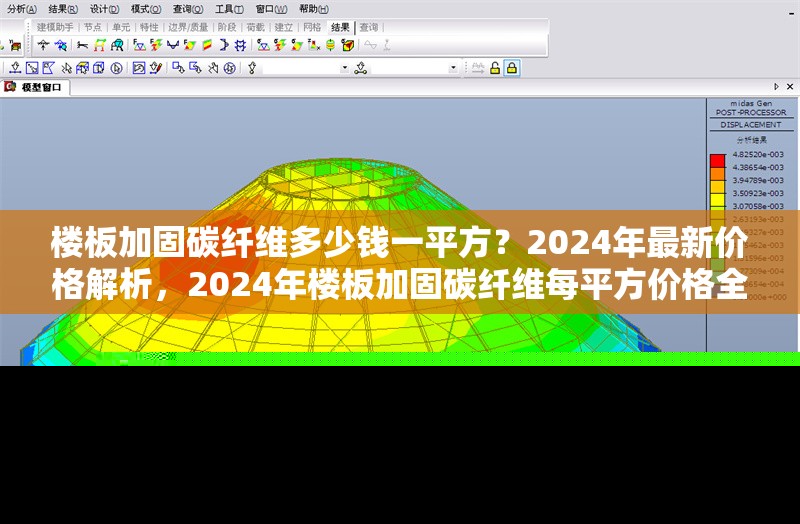Click the blue grid mesh result icon
The image size is (800, 524).
point(240,45)
